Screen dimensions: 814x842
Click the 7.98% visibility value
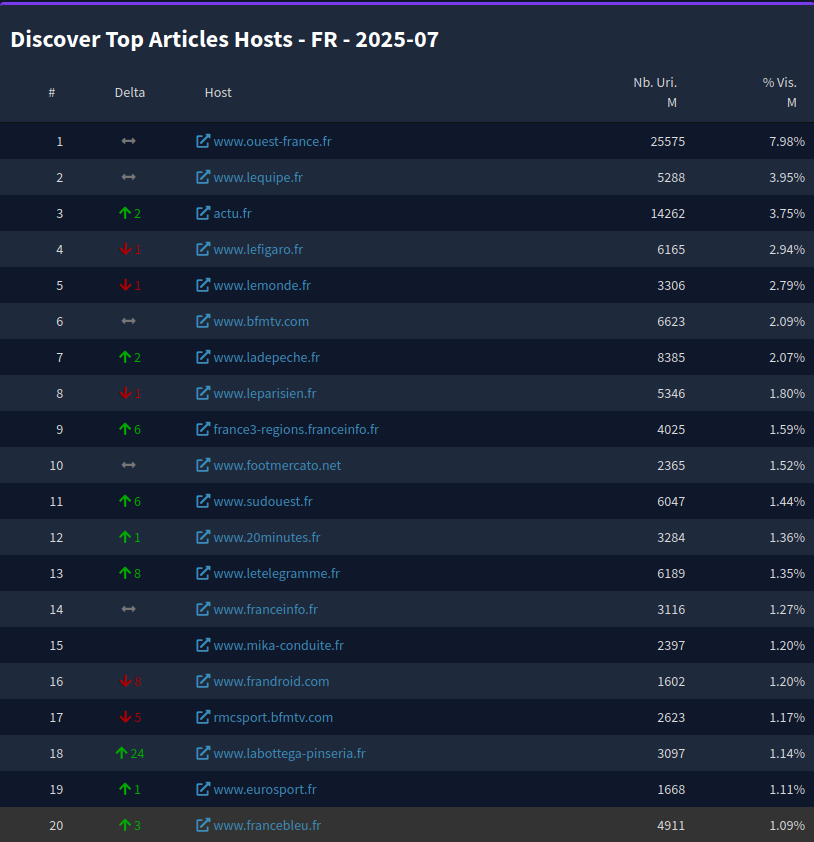787,141
